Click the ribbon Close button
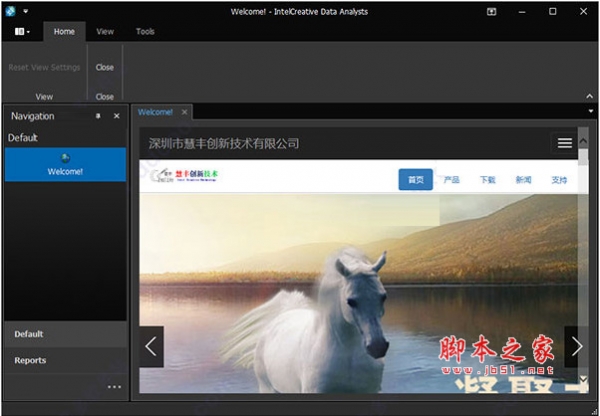 [104, 67]
